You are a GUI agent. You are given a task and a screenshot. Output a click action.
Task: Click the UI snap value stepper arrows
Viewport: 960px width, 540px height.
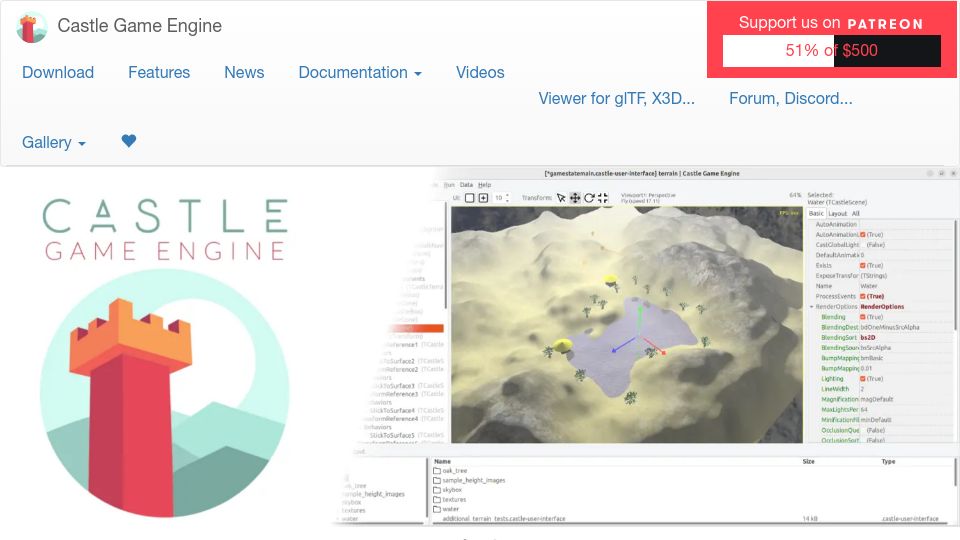[x=507, y=198]
